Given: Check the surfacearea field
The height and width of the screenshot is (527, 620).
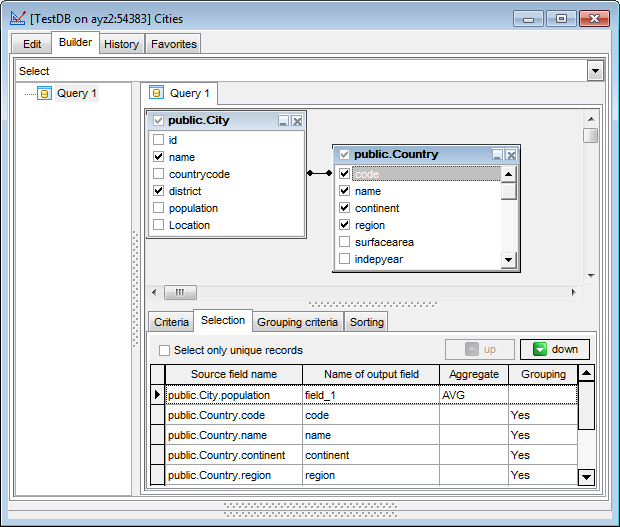Looking at the screenshot, I should (x=344, y=242).
